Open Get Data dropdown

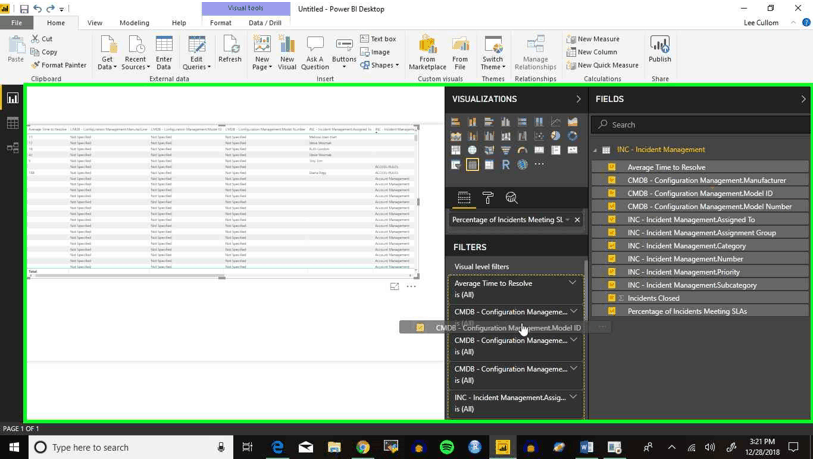point(107,53)
